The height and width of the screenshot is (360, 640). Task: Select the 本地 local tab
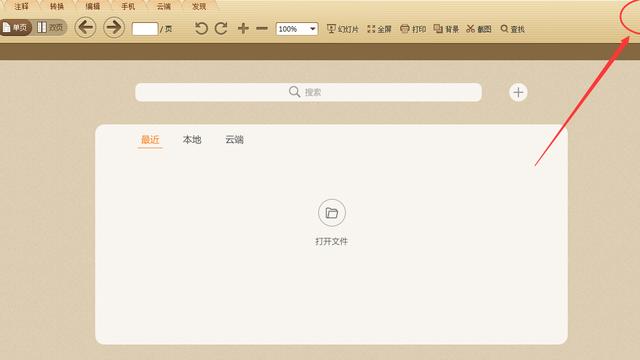[192, 140]
